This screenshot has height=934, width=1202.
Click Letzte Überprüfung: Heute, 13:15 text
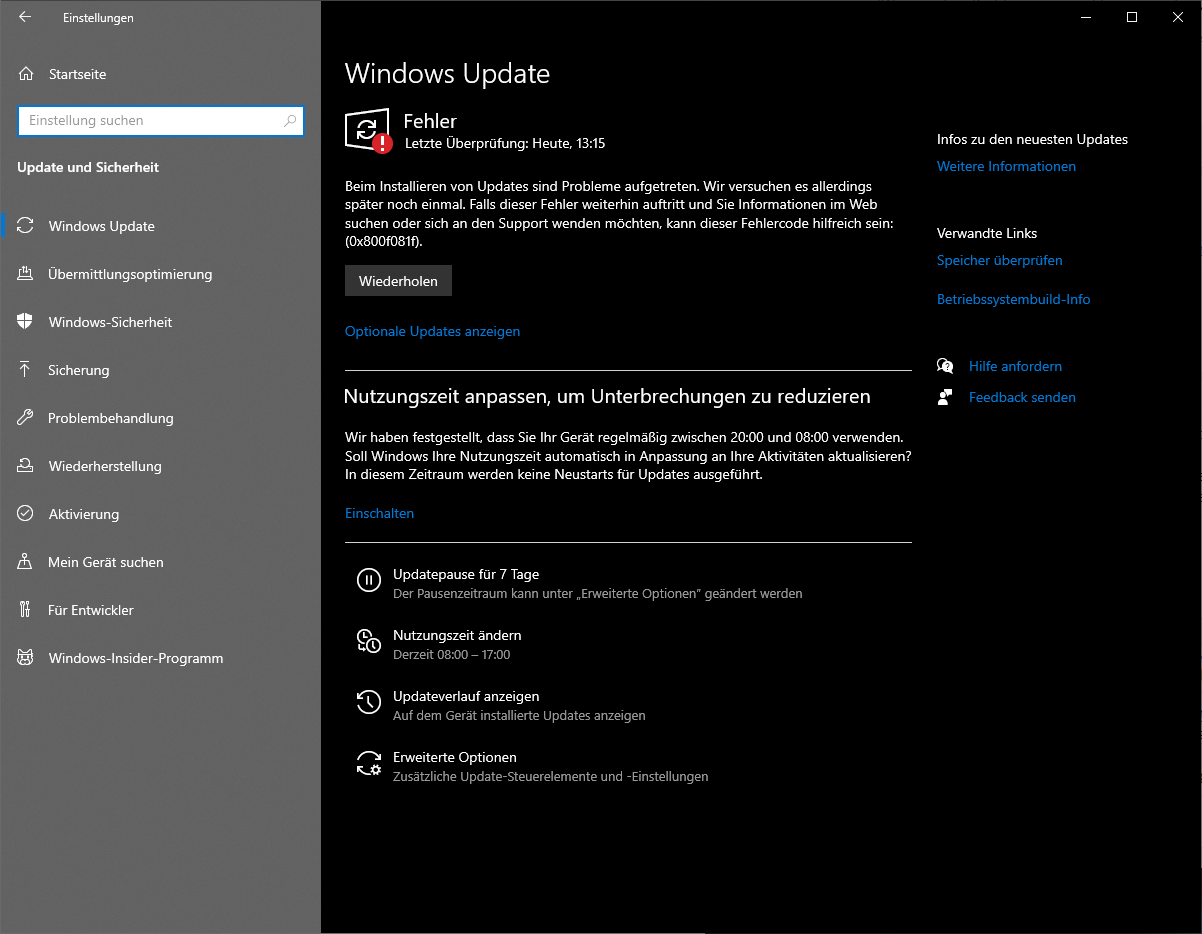tap(505, 143)
